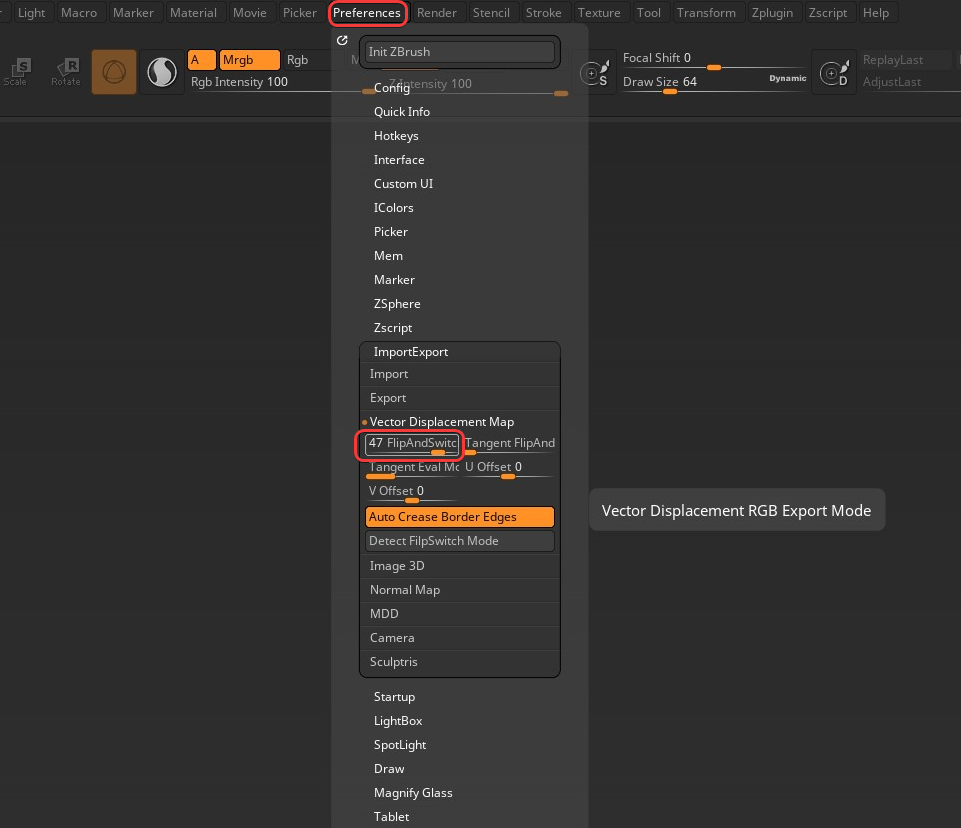
Task: Toggle the Rgb mode button
Action: pos(297,60)
